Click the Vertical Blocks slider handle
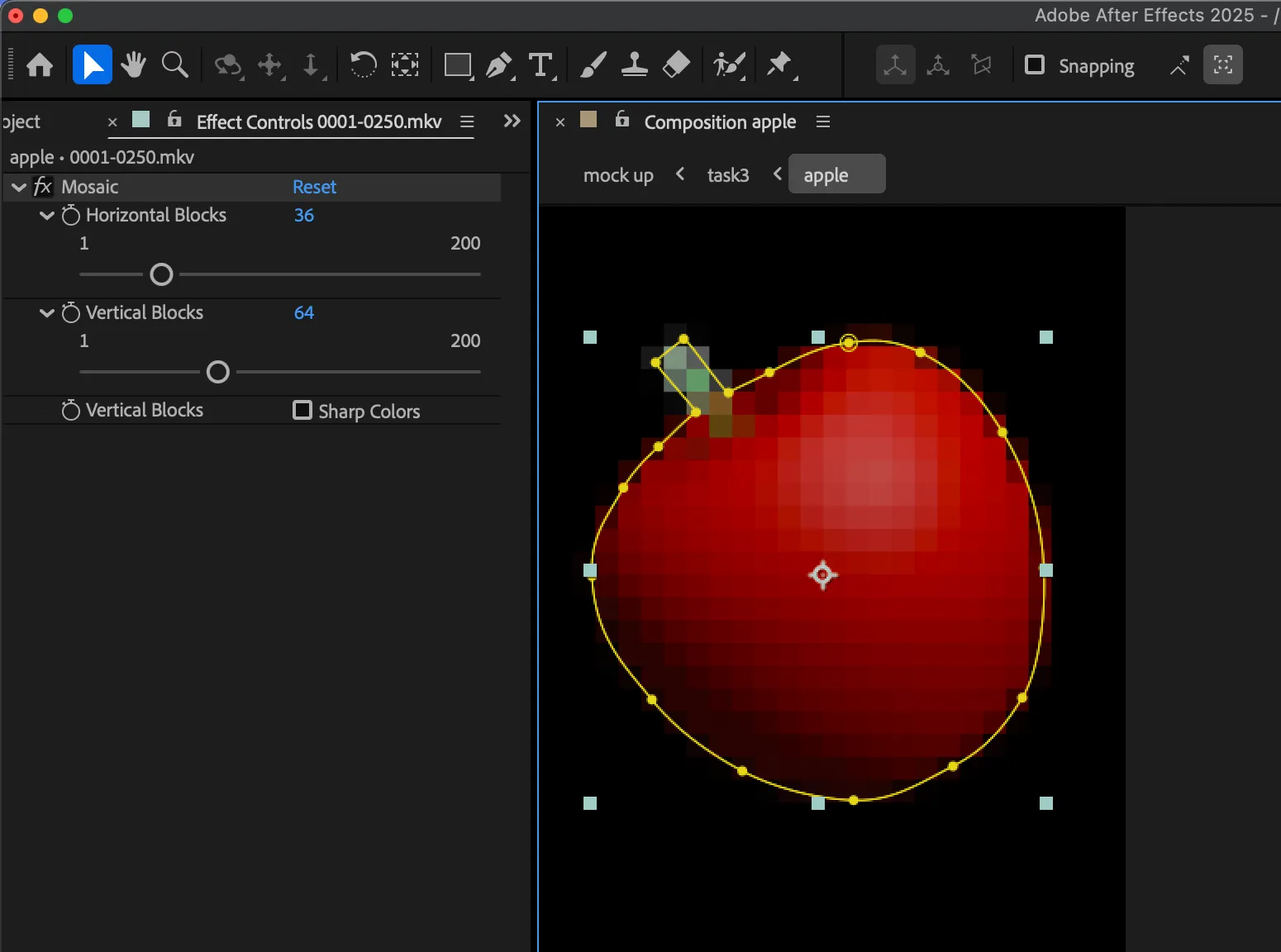1281x952 pixels. tap(217, 372)
